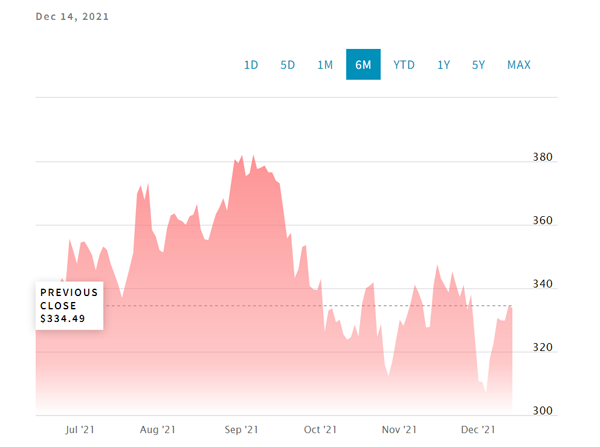The width and height of the screenshot is (600, 447).
Task: Click the Previous Close $334.49 label
Action: [69, 305]
